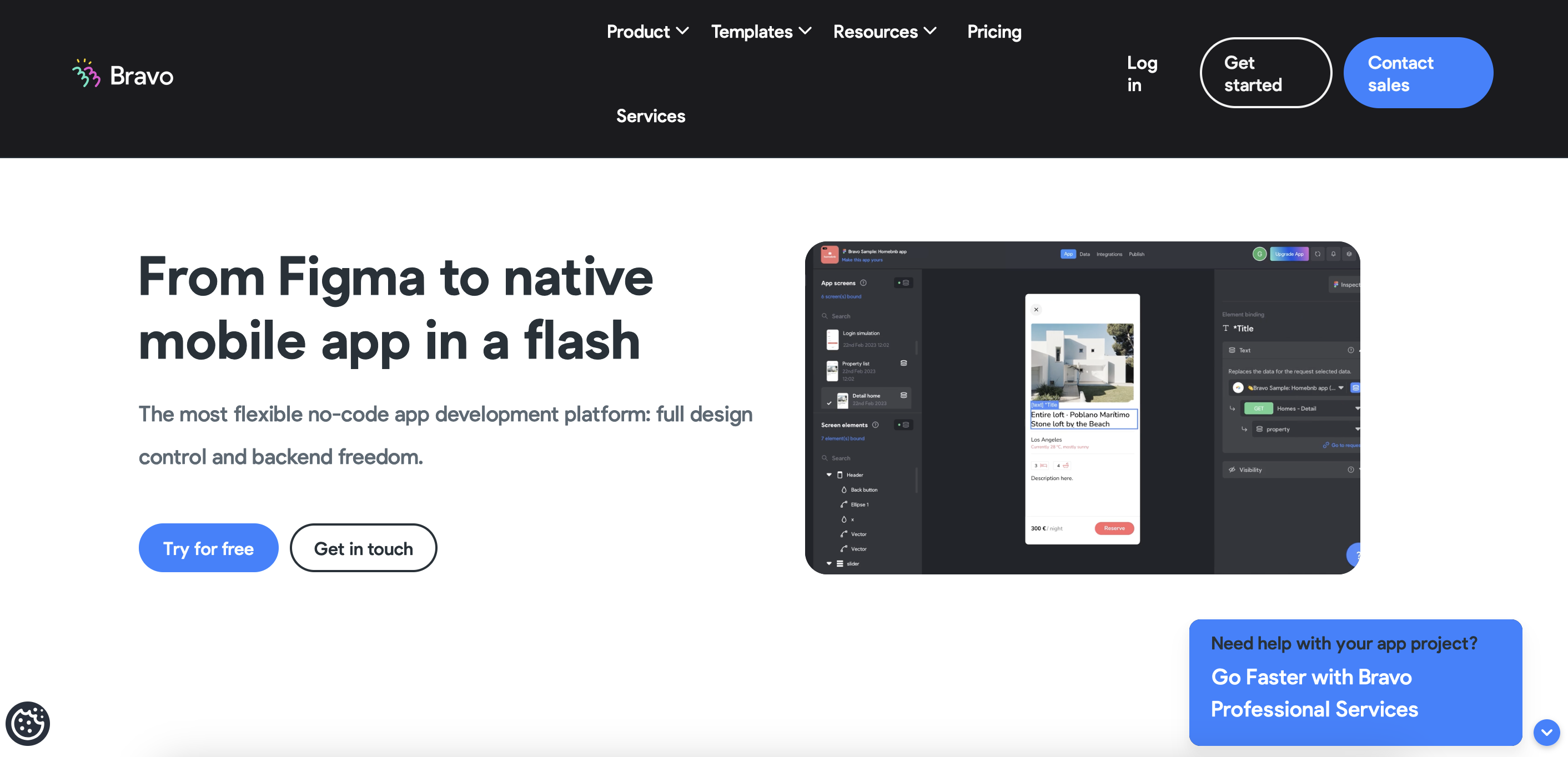Click 'Los Angeles' text in mockup
1568x757 pixels.
tap(1046, 440)
